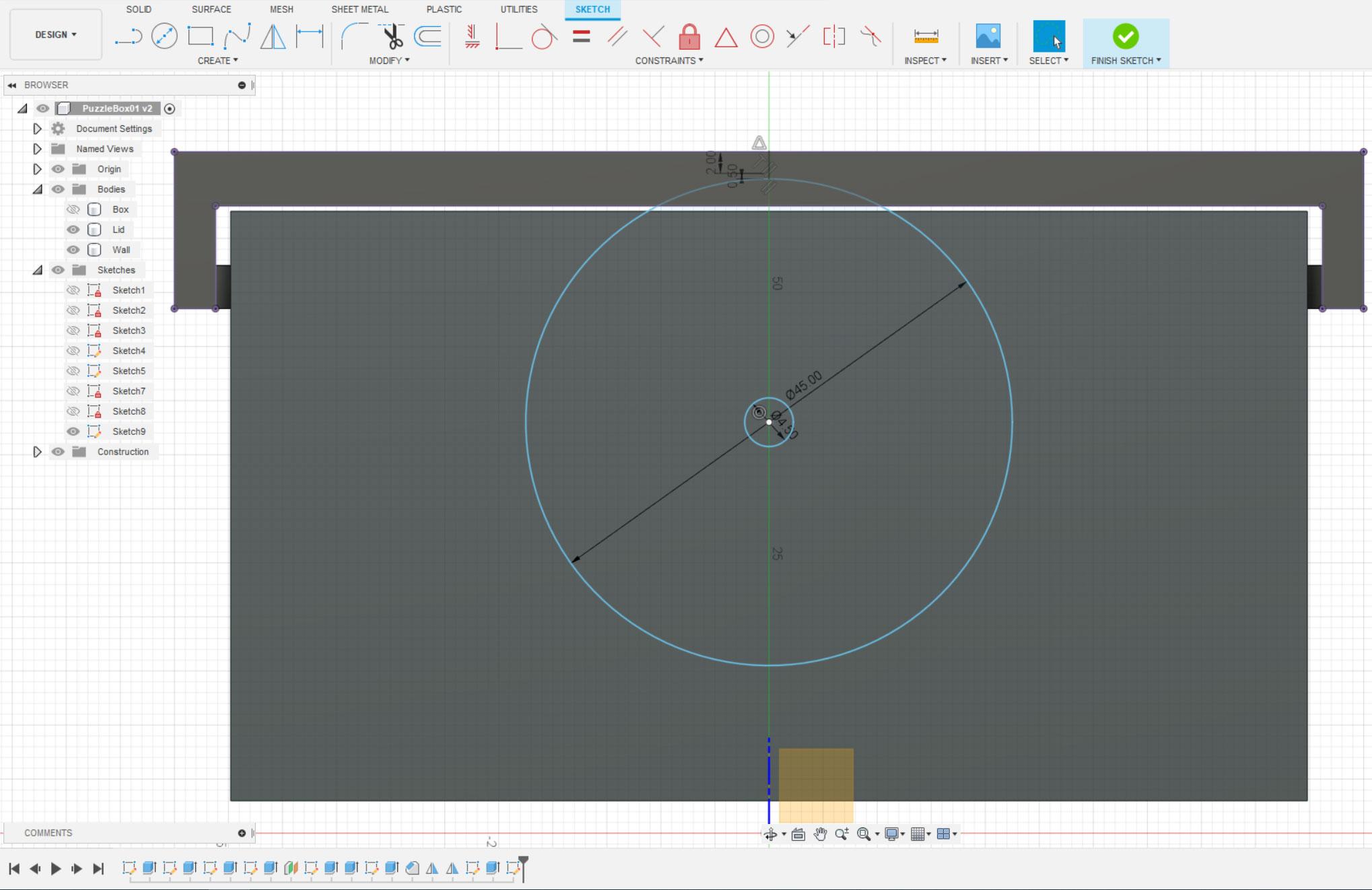Click the MODIFY dropdown menu
The height and width of the screenshot is (890, 1372).
(x=389, y=59)
